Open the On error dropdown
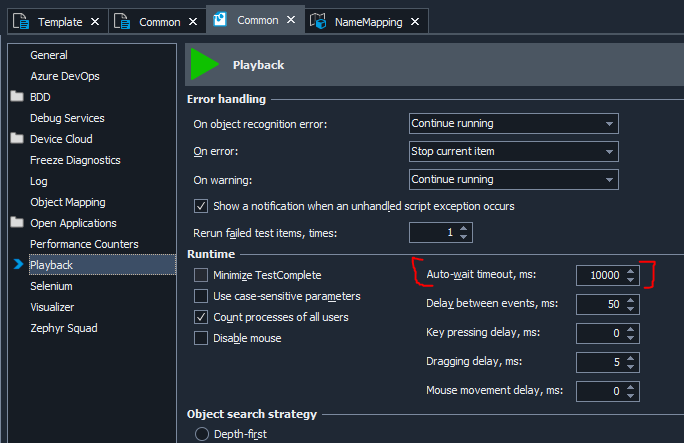 click(x=513, y=151)
